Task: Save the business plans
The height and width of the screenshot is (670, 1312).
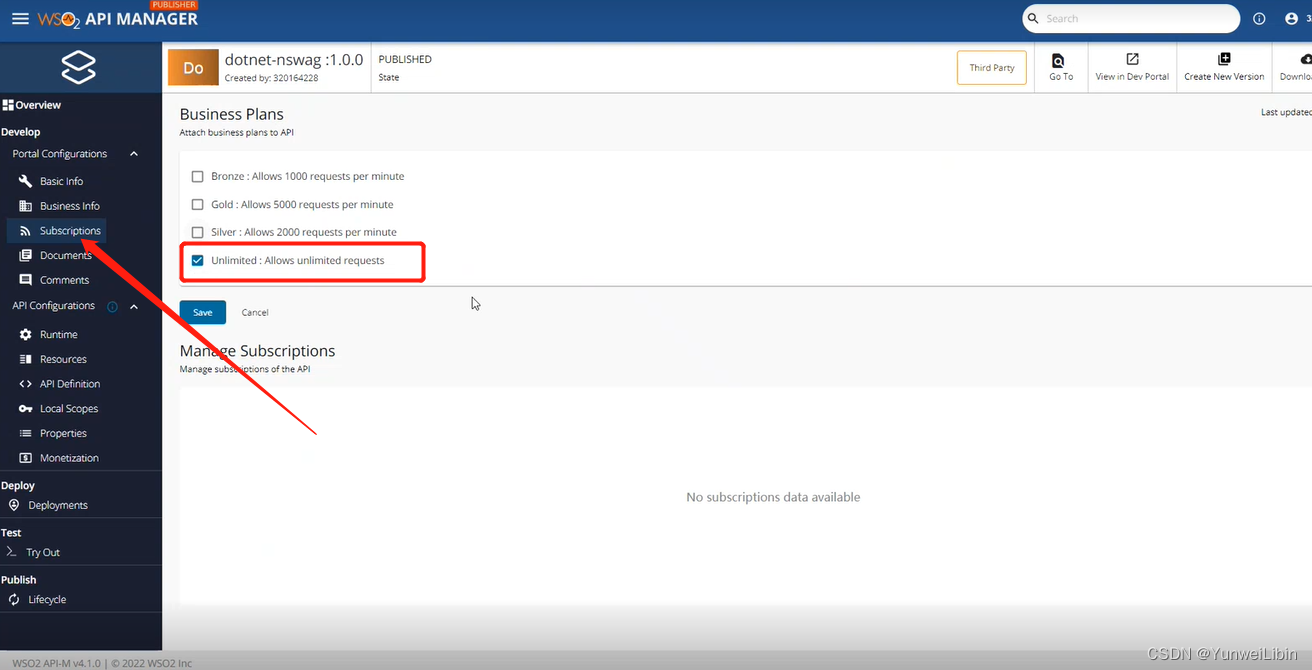Action: click(x=203, y=312)
